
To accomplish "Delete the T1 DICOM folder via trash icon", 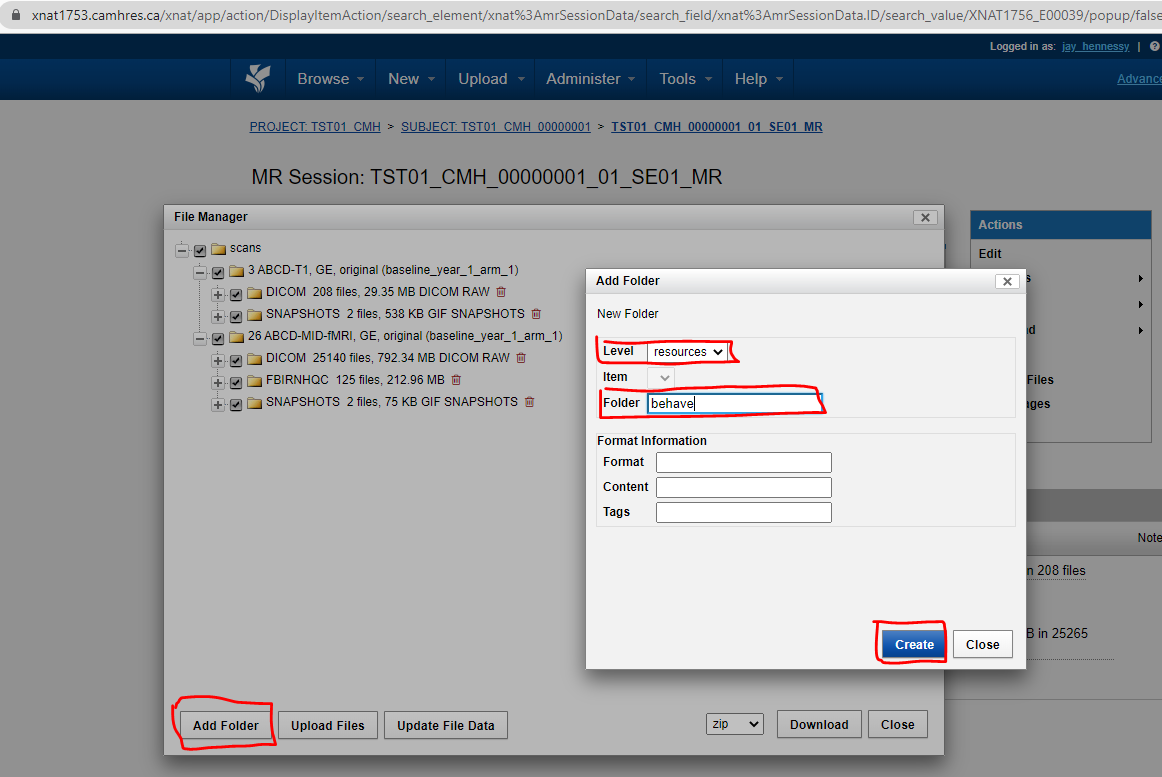I will tap(501, 293).
